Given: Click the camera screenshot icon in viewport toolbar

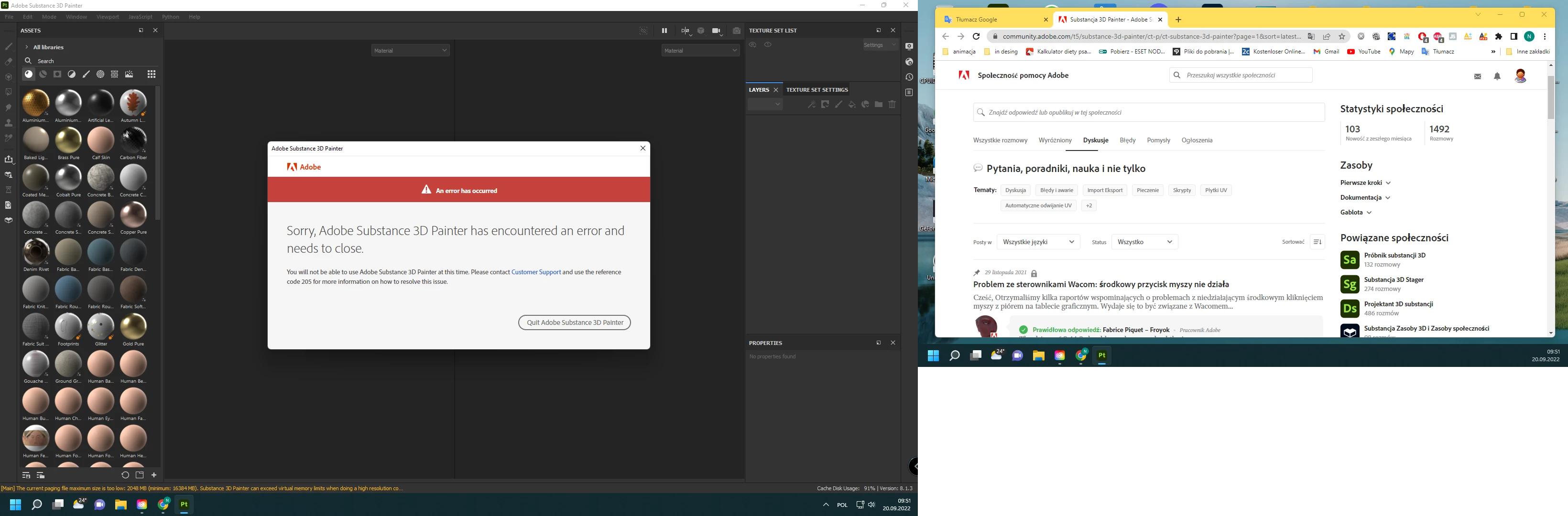Looking at the screenshot, I should coord(737,31).
